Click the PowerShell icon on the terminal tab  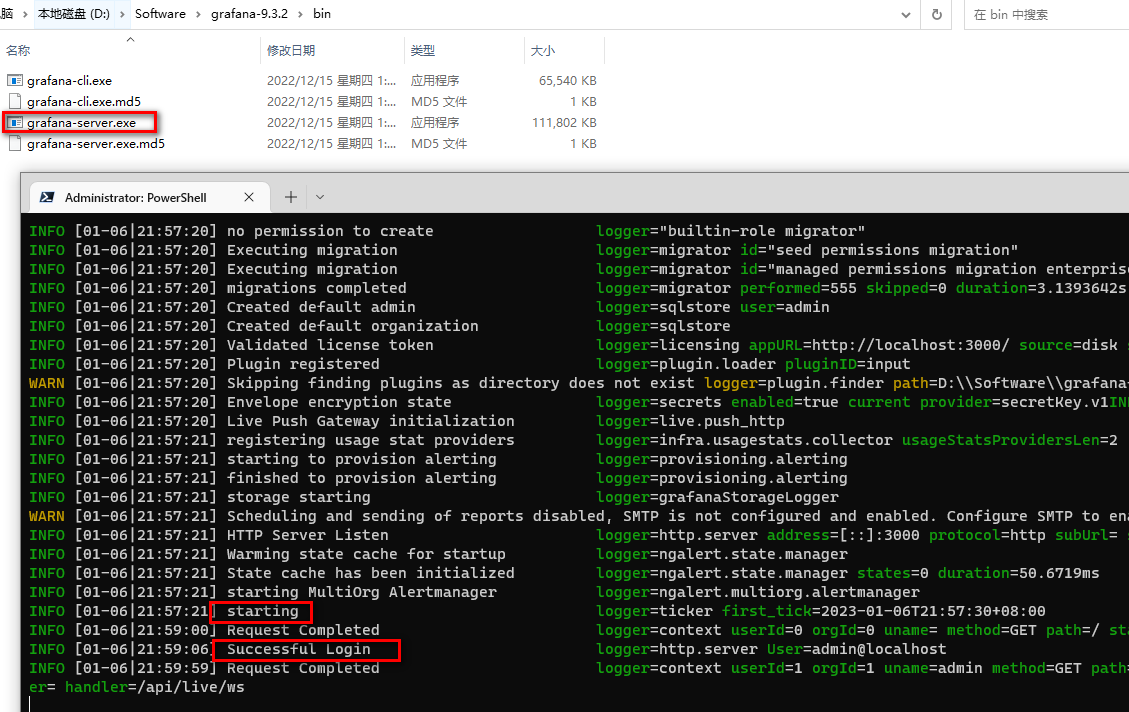click(47, 197)
